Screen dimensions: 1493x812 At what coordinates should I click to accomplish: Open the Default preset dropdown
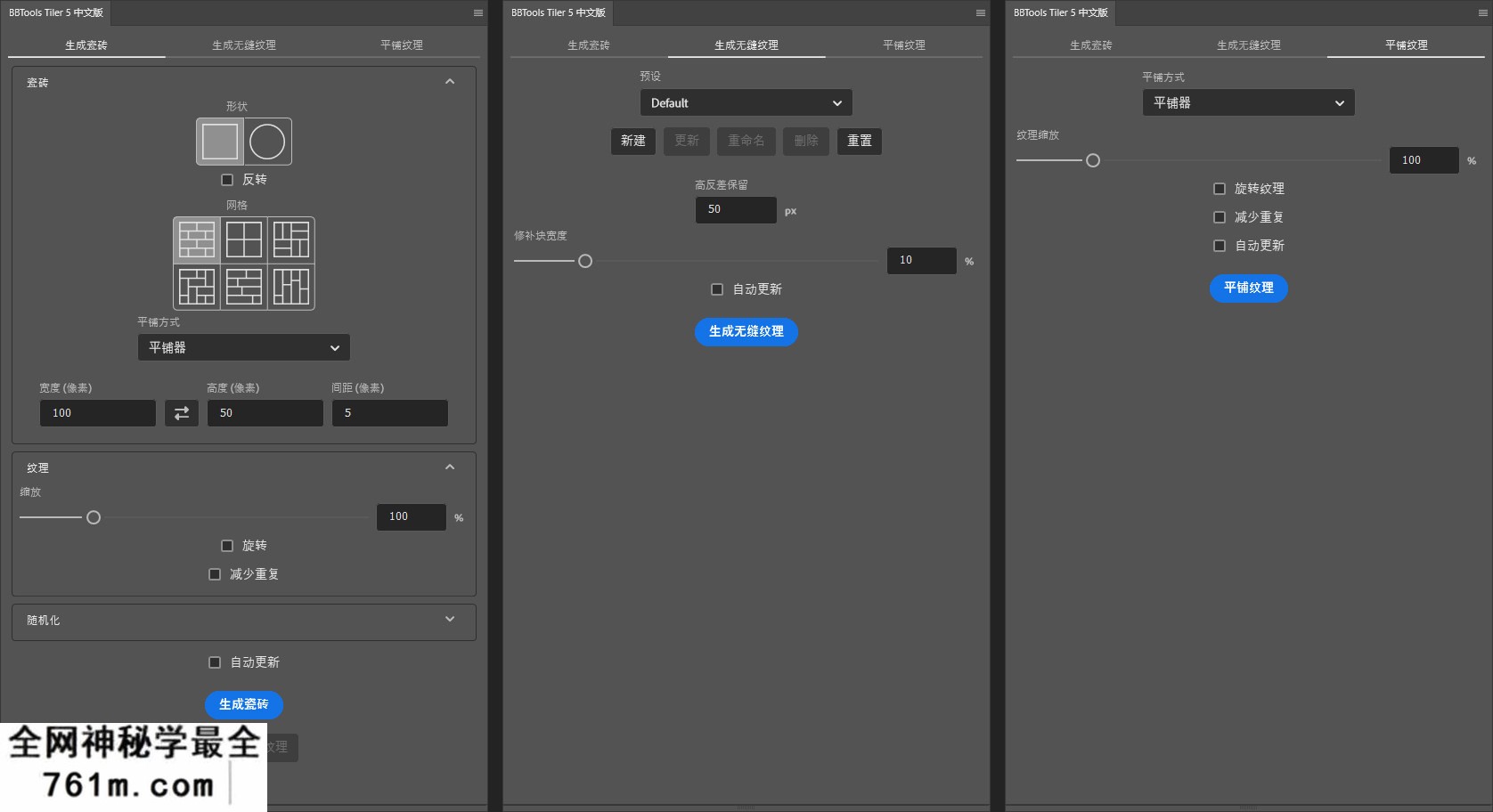pos(746,103)
